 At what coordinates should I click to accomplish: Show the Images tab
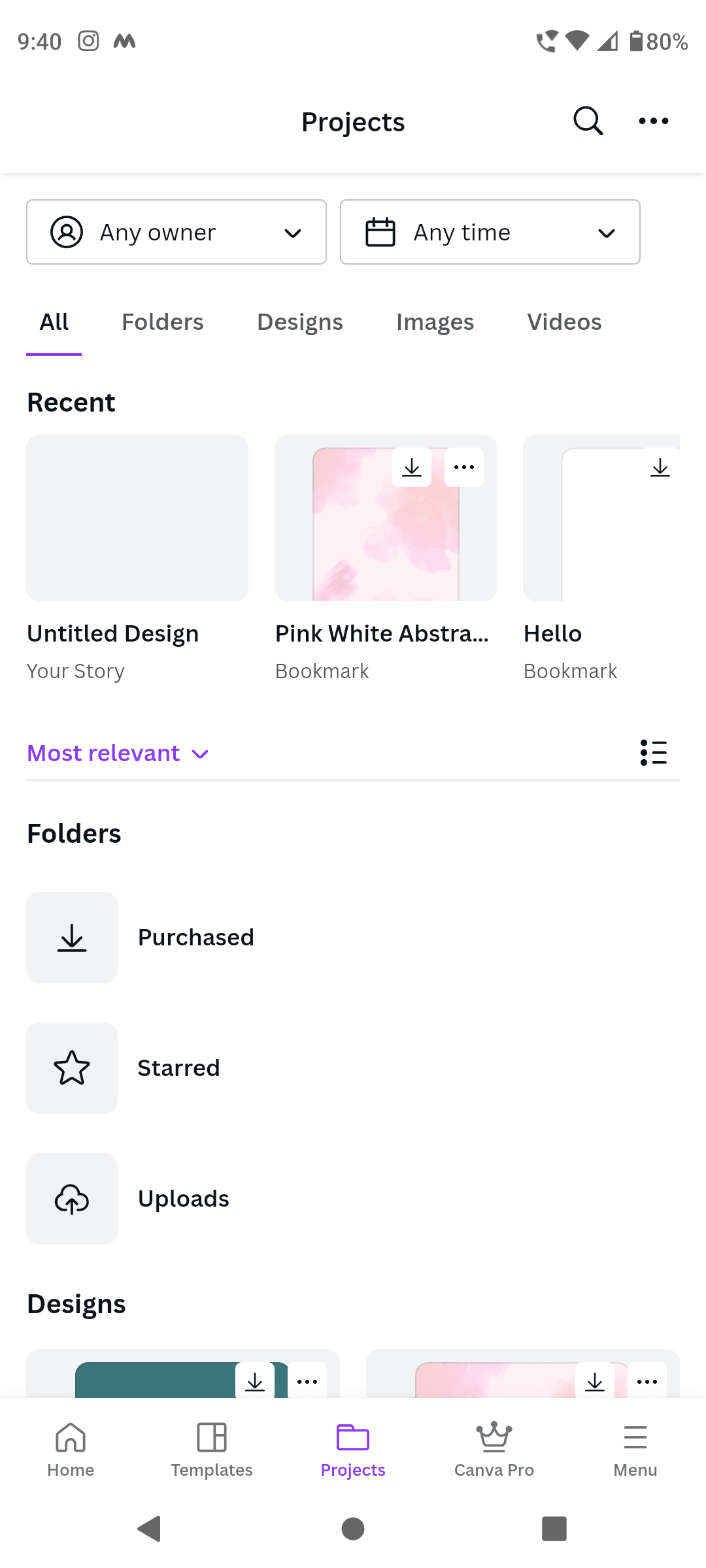(435, 322)
